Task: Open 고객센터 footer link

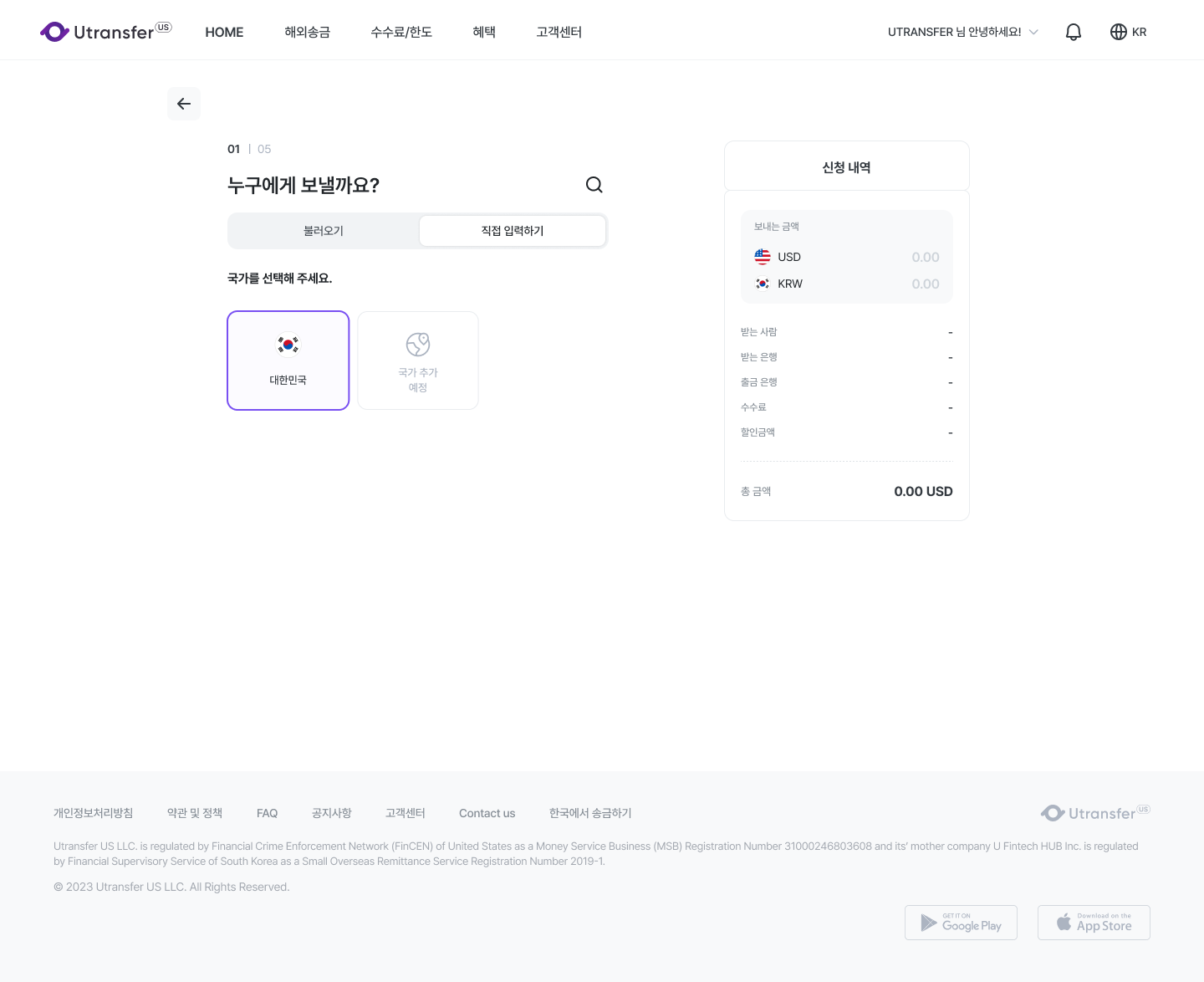Action: [x=405, y=813]
